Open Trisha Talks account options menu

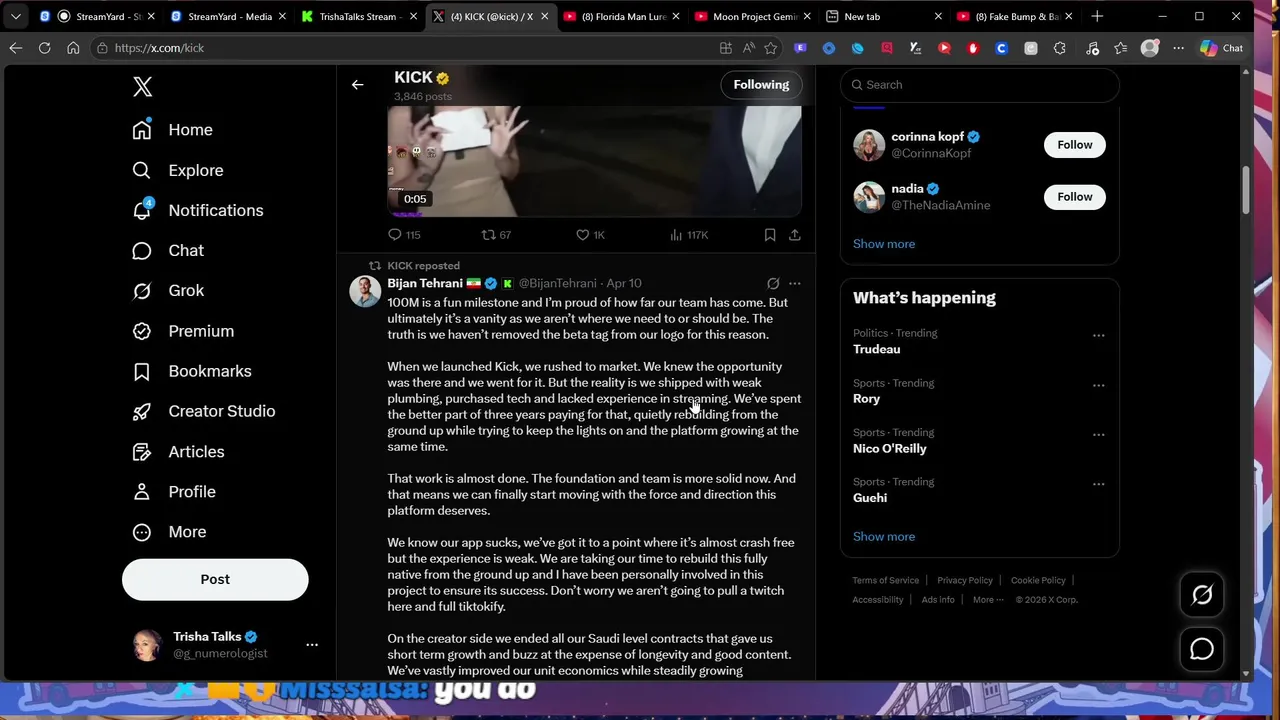312,645
